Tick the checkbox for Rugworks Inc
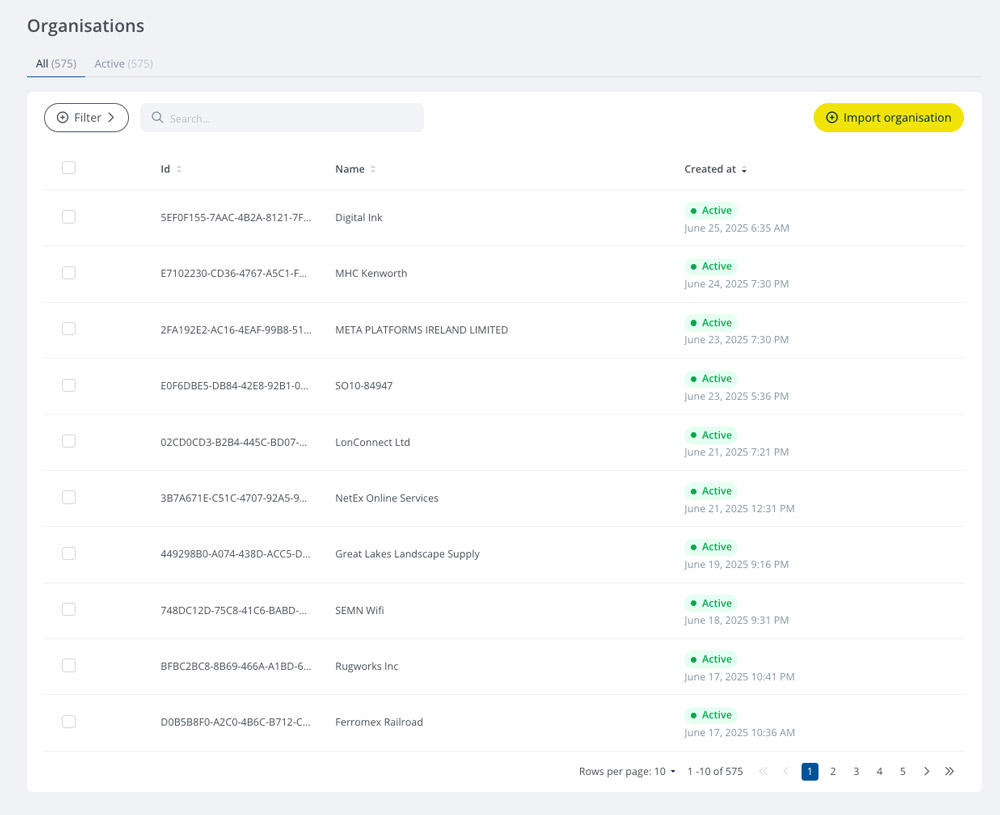The width and height of the screenshot is (1000, 815). [x=69, y=665]
